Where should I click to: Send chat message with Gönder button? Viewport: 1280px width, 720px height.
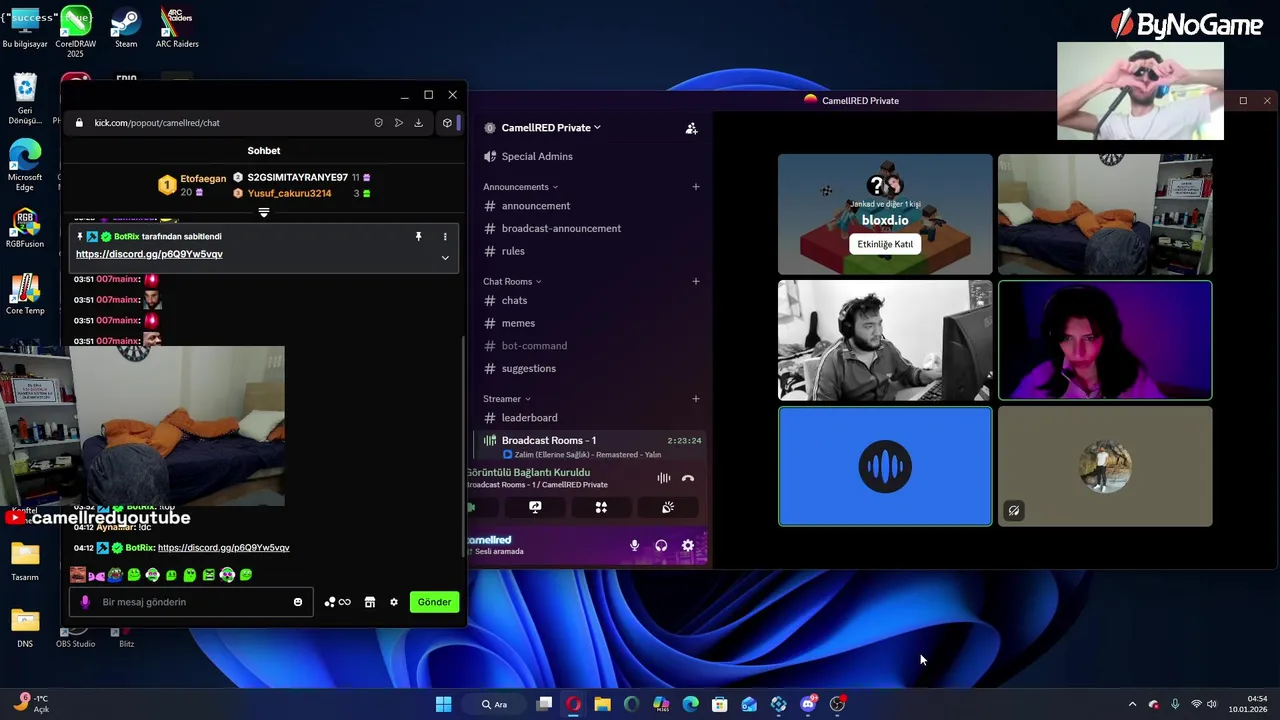coord(434,602)
